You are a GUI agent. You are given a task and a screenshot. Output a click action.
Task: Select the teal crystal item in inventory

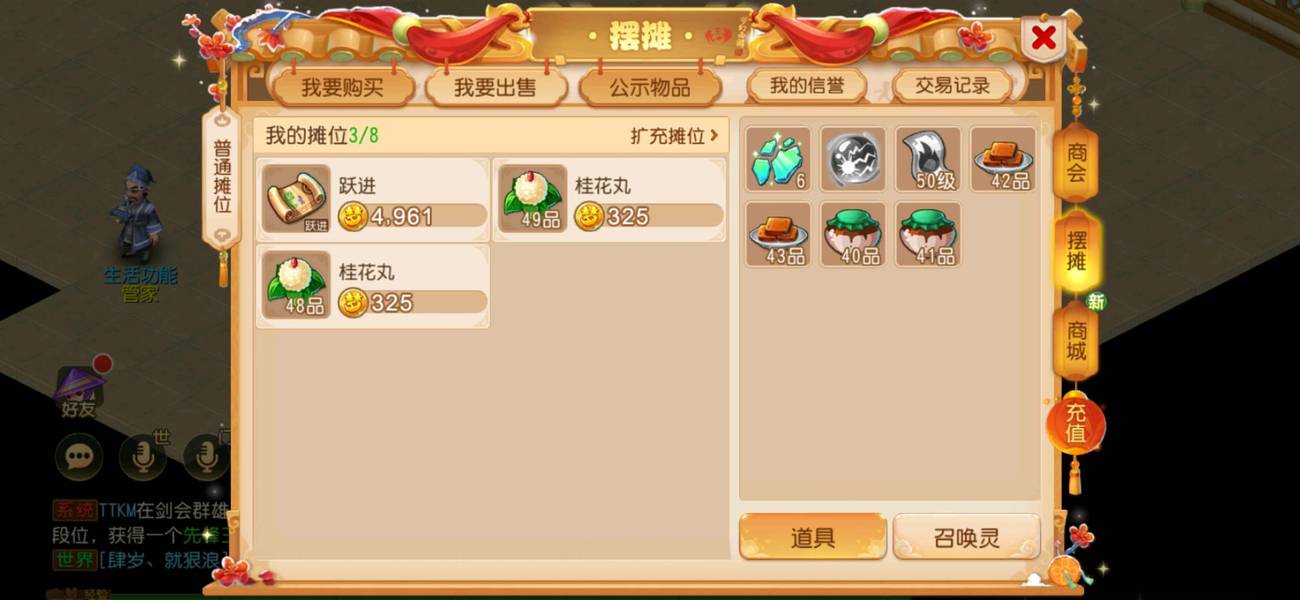pos(778,159)
